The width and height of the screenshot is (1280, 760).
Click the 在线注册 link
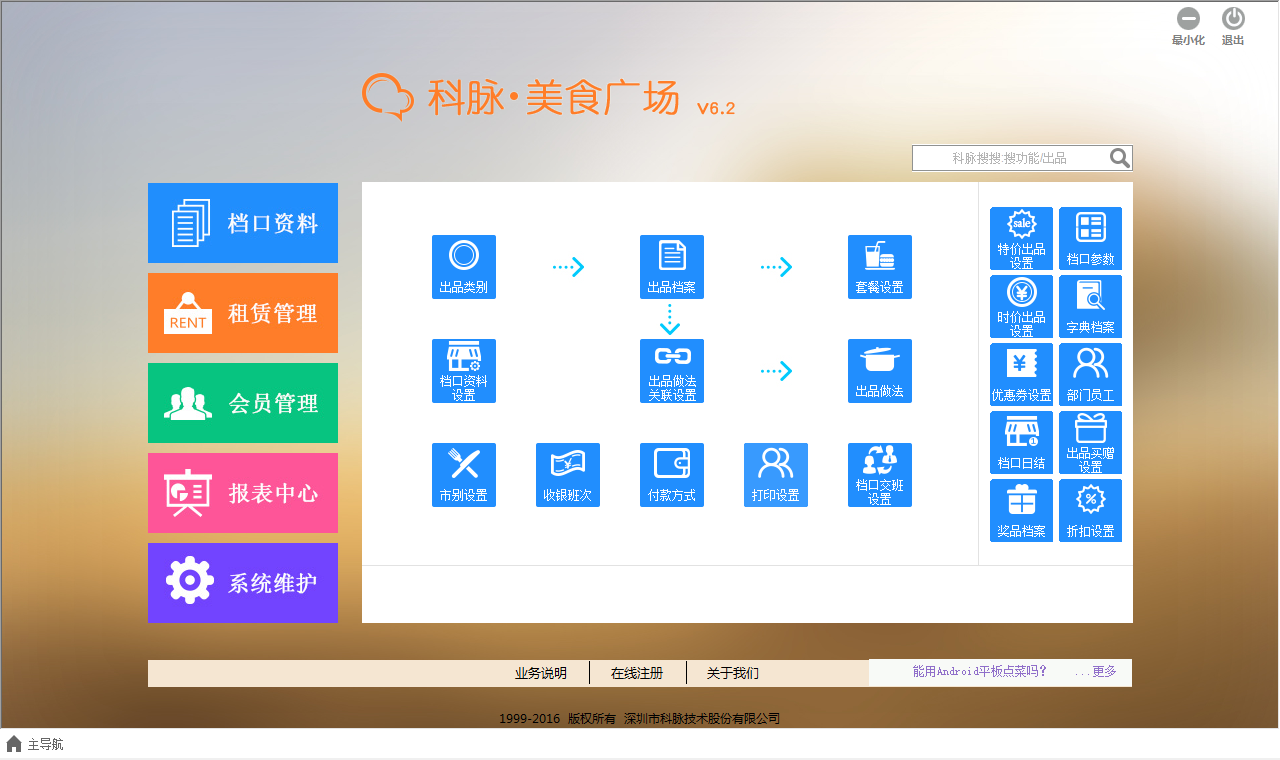(x=637, y=673)
